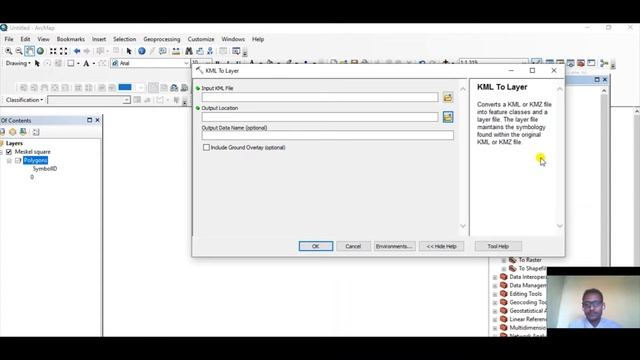Collapse the Meskel square layer group
The height and width of the screenshot is (360, 640).
[x=1, y=152]
